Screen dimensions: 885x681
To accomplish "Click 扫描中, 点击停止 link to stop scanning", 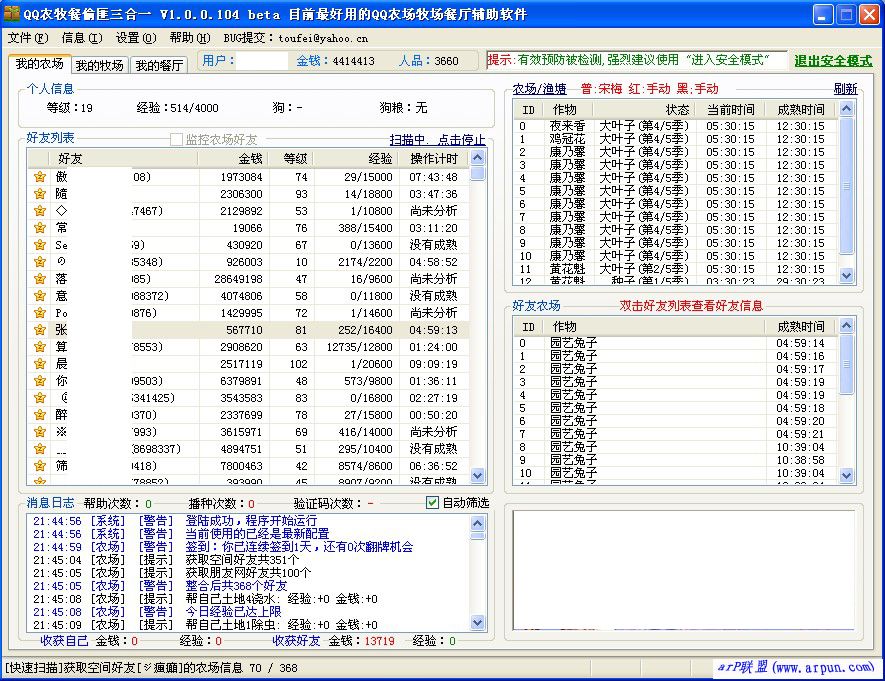I will 437,139.
